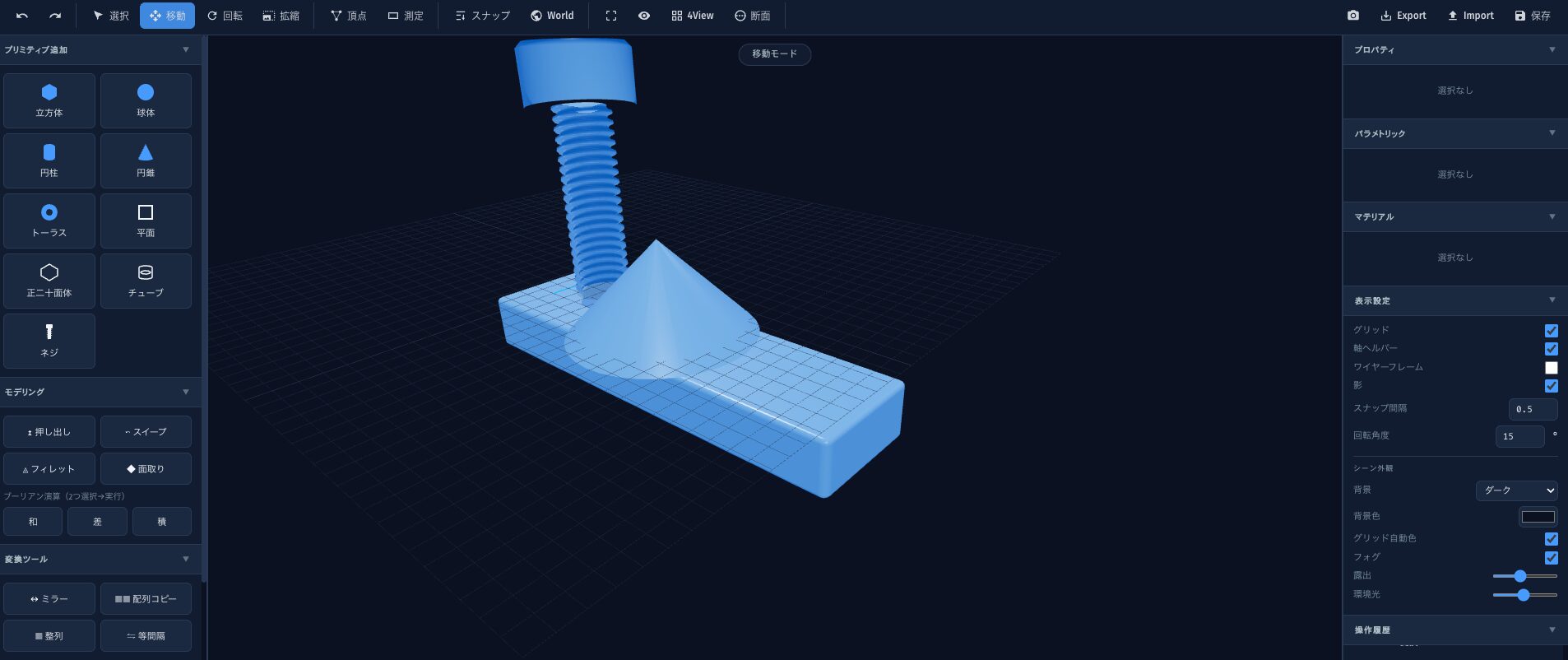Open the 4View layout
The height and width of the screenshot is (660, 1568).
pos(692,16)
